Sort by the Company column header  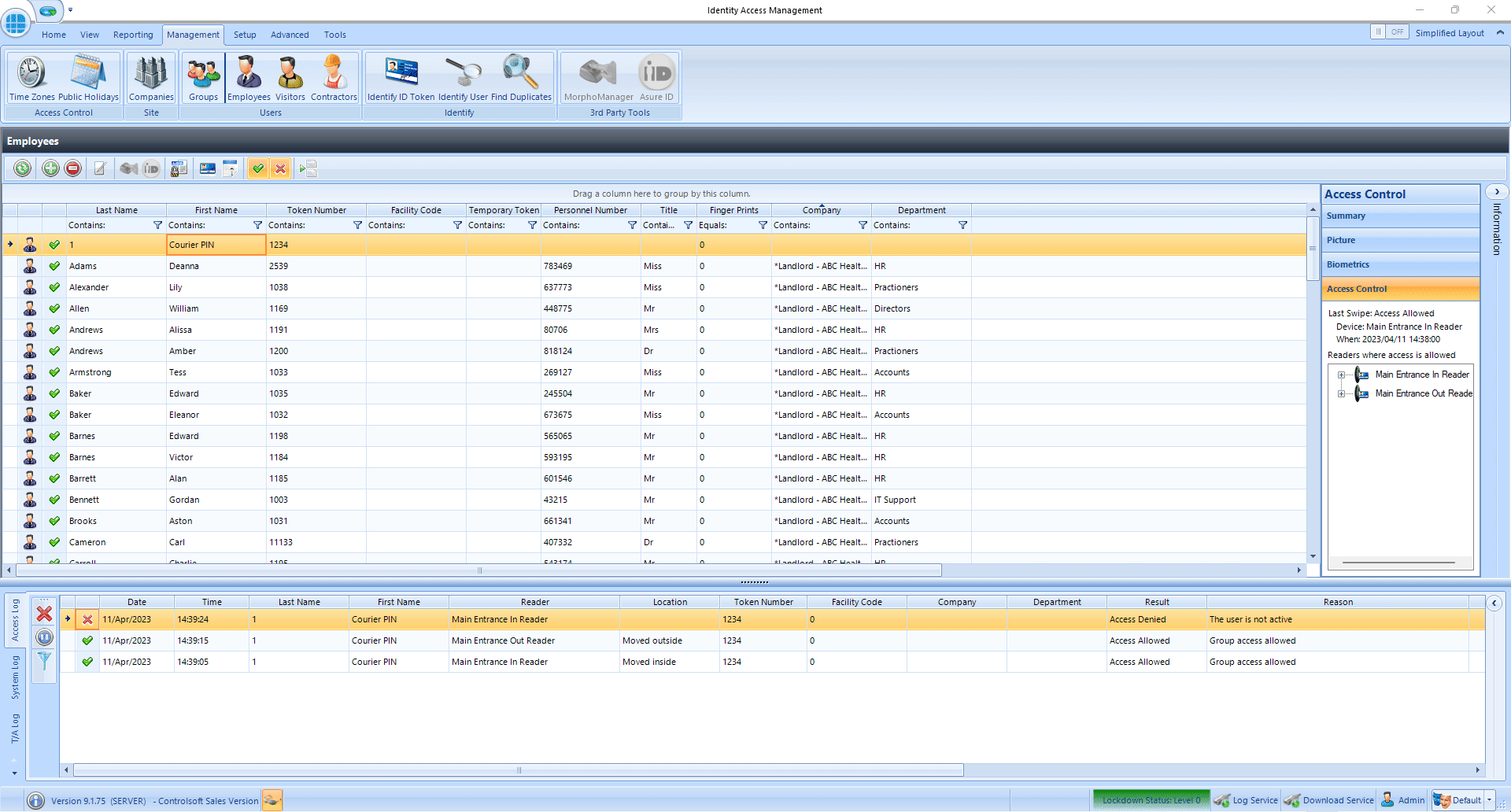[x=822, y=211]
